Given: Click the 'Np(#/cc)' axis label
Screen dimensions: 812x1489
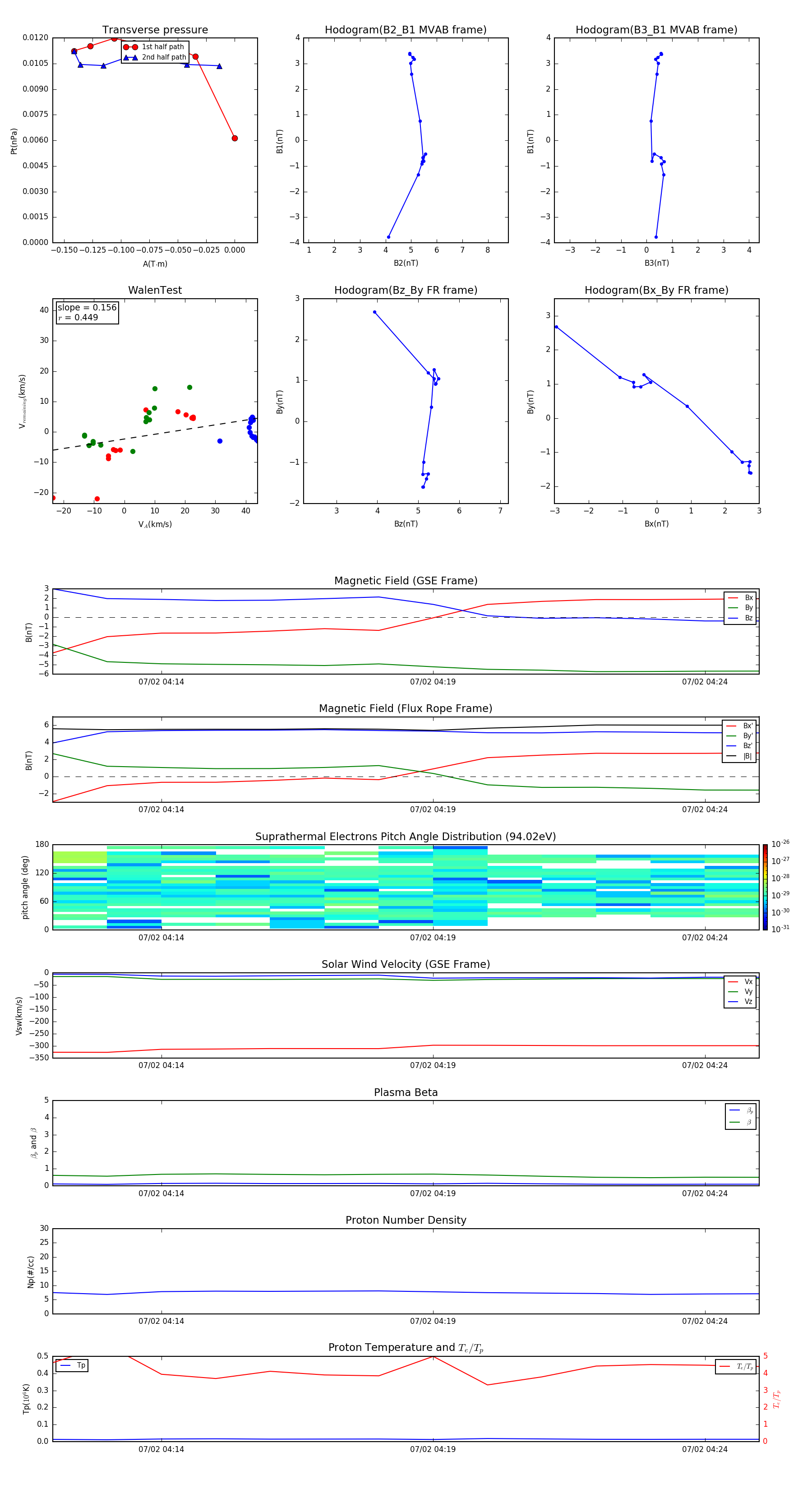Looking at the screenshot, I should tap(31, 1272).
